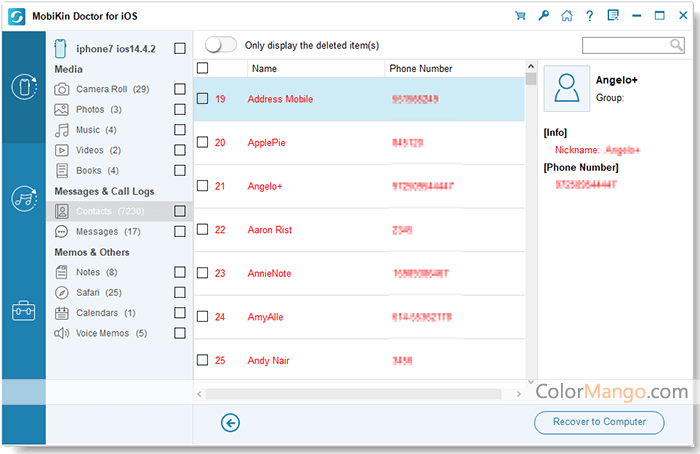The height and width of the screenshot is (454, 700).
Task: Open the feedback note icon in title bar
Action: coord(613,15)
